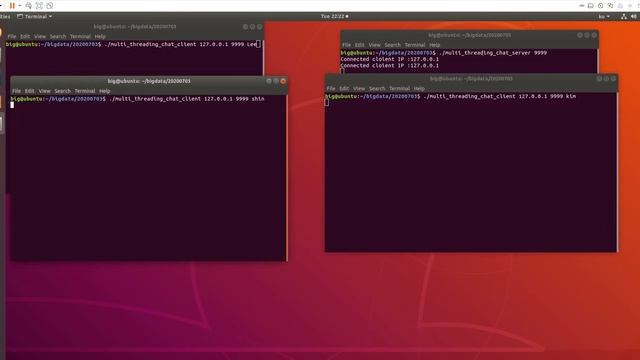Click the command line ending with 9999 shin

click(138, 99)
